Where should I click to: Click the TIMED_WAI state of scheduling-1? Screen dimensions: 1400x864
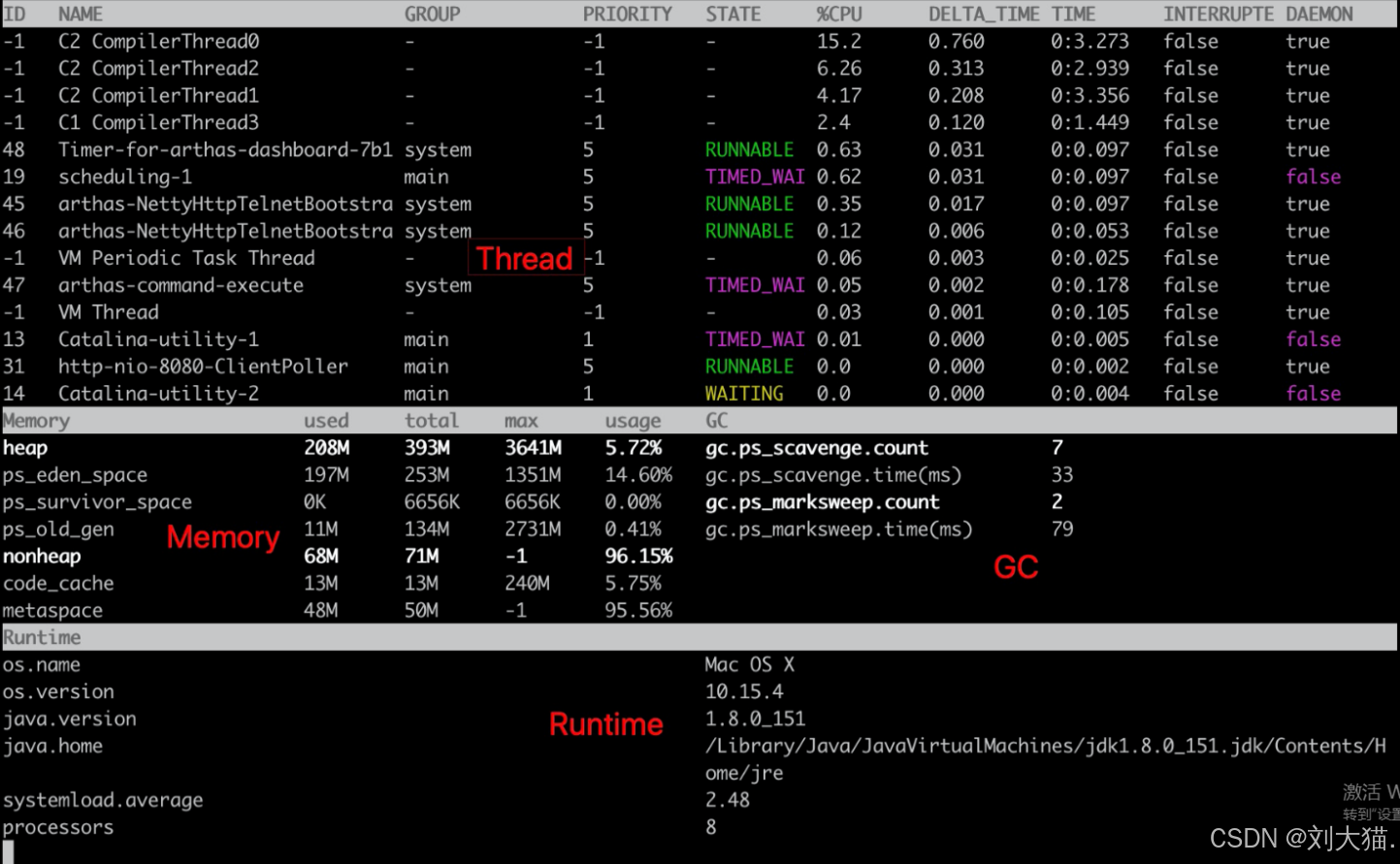coord(755,177)
